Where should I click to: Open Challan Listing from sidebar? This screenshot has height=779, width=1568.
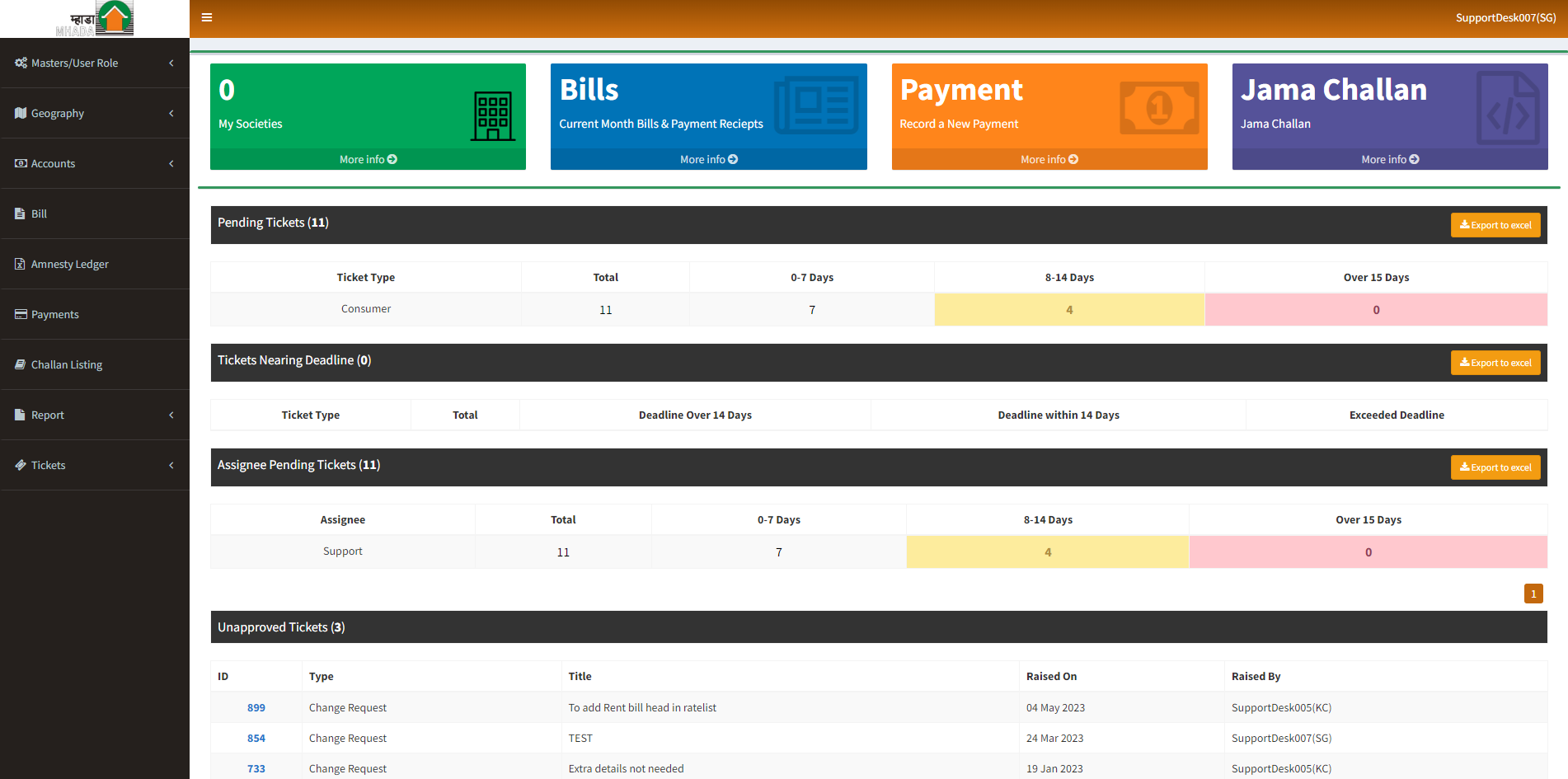point(66,364)
